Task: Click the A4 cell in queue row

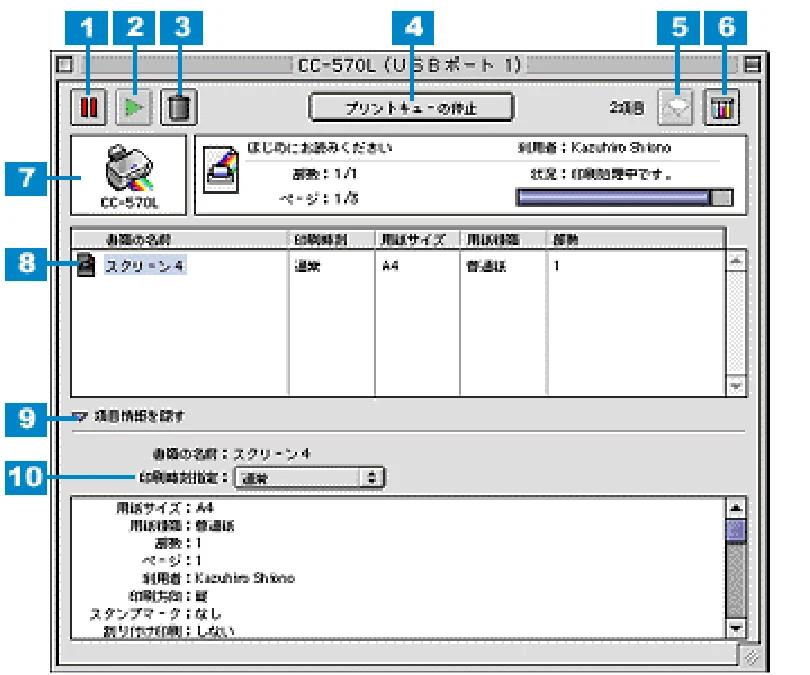Action: [390, 266]
